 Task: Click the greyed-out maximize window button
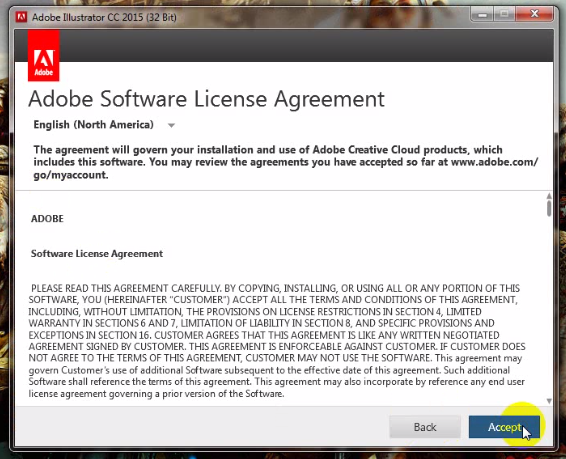(x=505, y=14)
